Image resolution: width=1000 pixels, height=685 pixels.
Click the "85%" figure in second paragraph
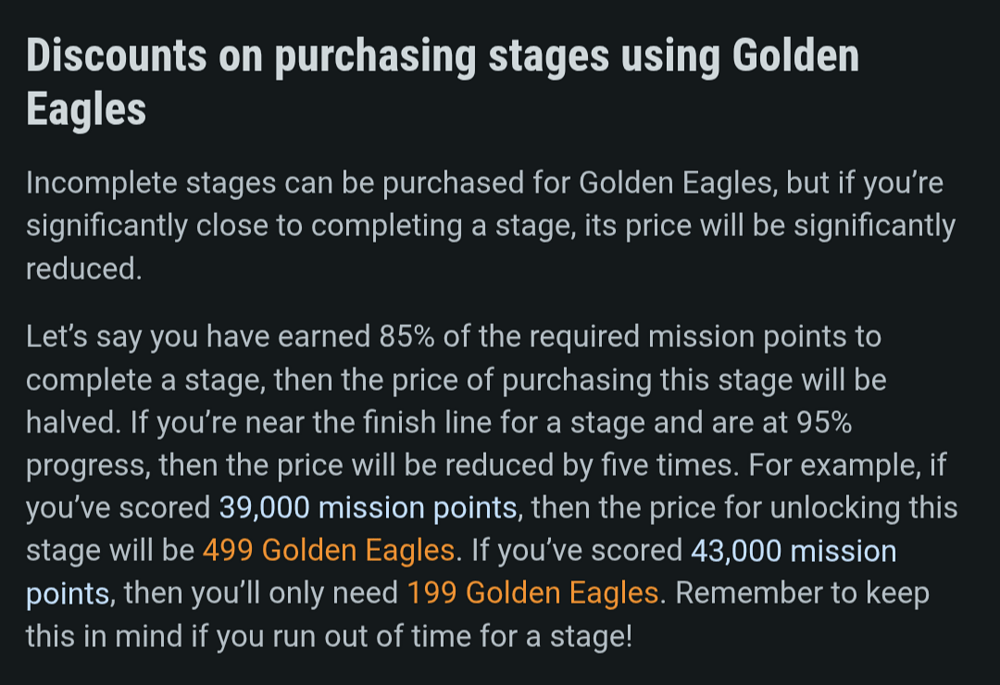click(407, 337)
